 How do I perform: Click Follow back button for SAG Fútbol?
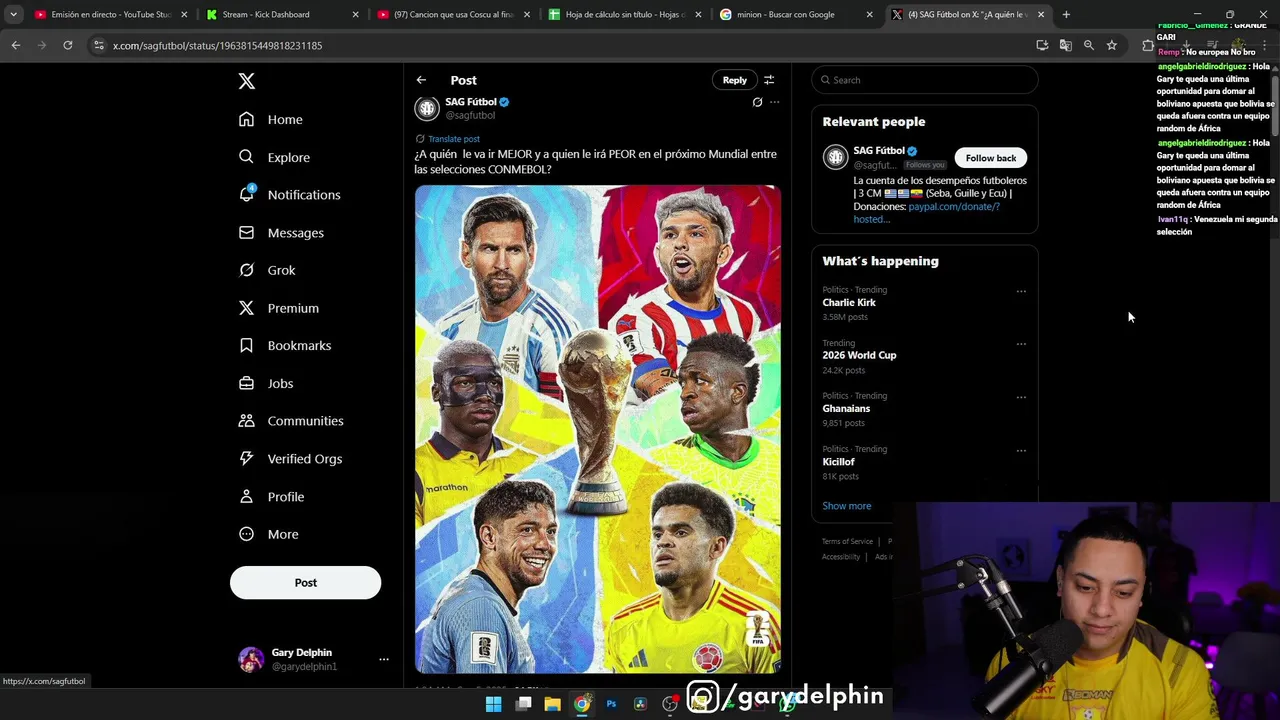click(991, 158)
